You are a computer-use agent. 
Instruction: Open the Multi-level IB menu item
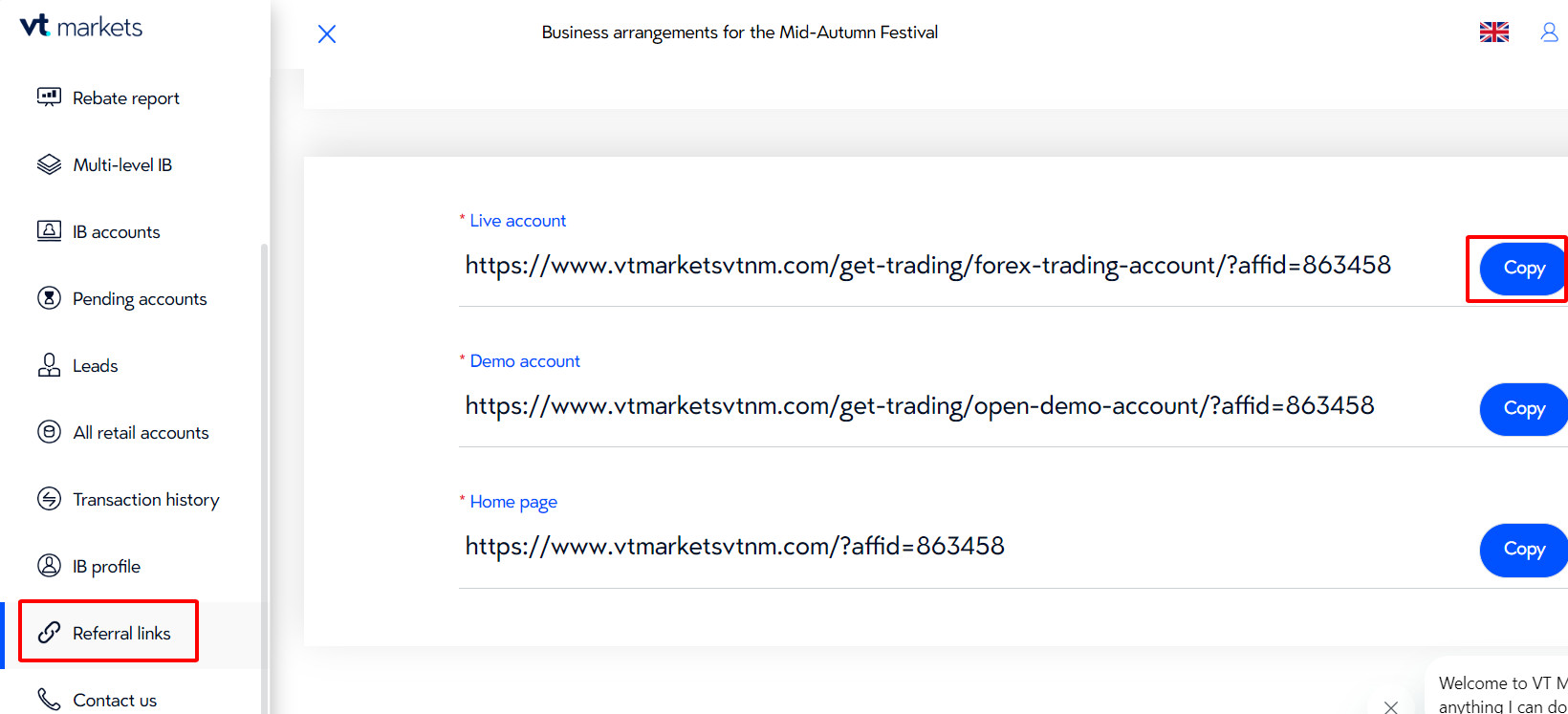(122, 164)
